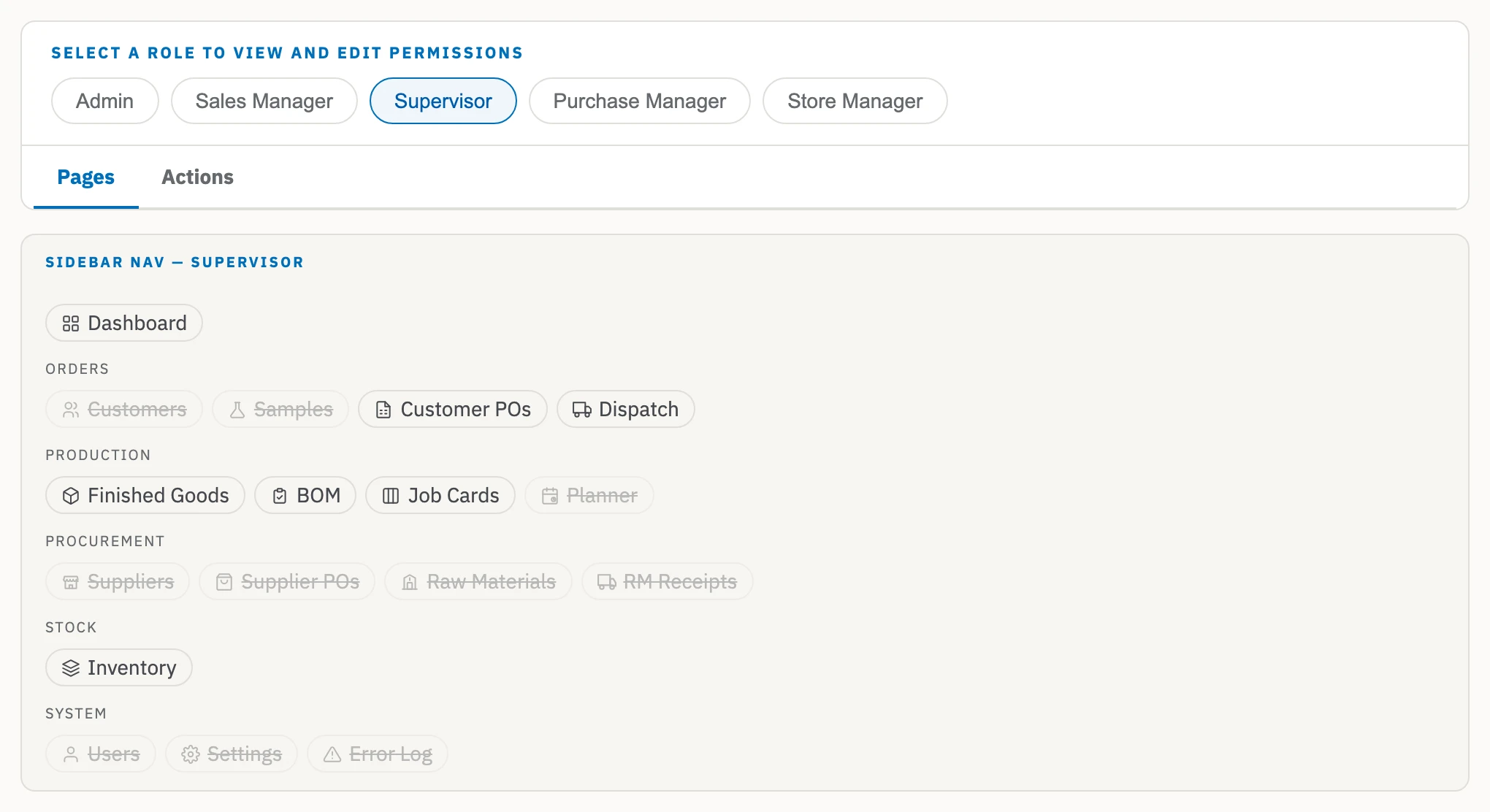This screenshot has width=1490, height=812.
Task: Toggle BOM page label
Action: coord(318,495)
